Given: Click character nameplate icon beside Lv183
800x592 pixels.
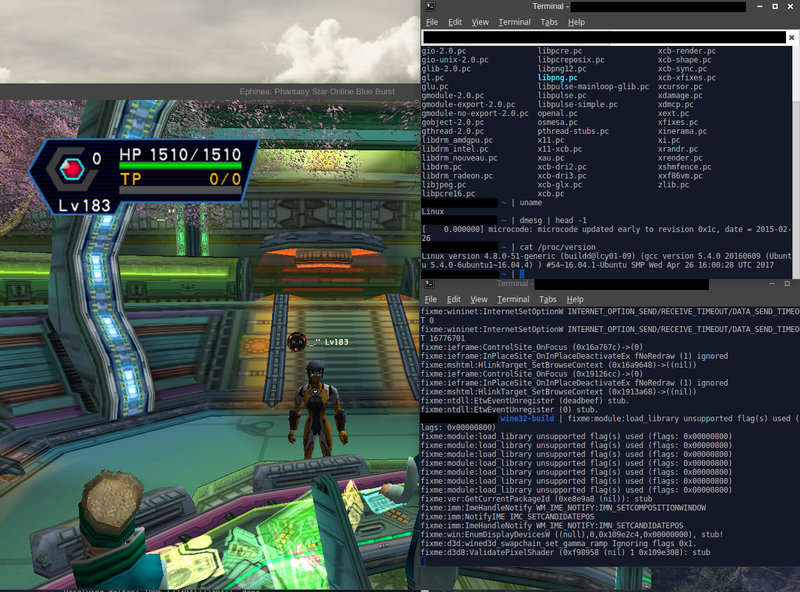Looking at the screenshot, I should tap(297, 341).
